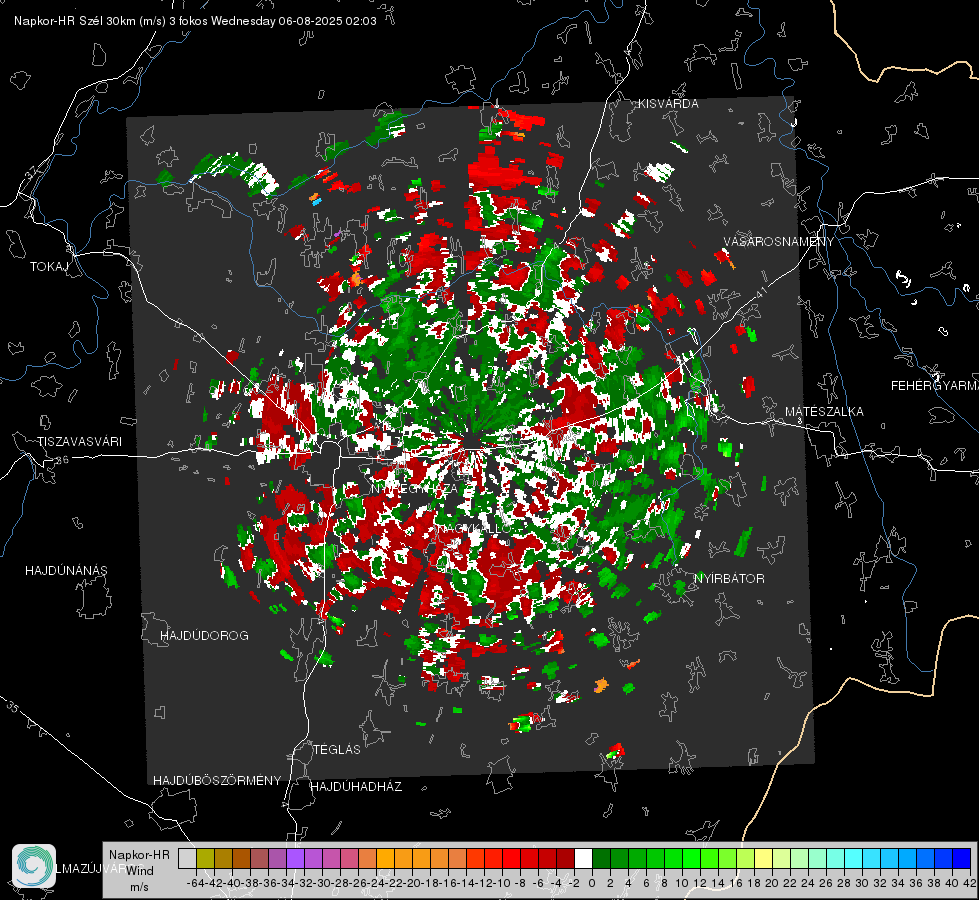Click the Napkor-HR Wind m/s legend label
The height and width of the screenshot is (900, 979).
click(x=139, y=871)
